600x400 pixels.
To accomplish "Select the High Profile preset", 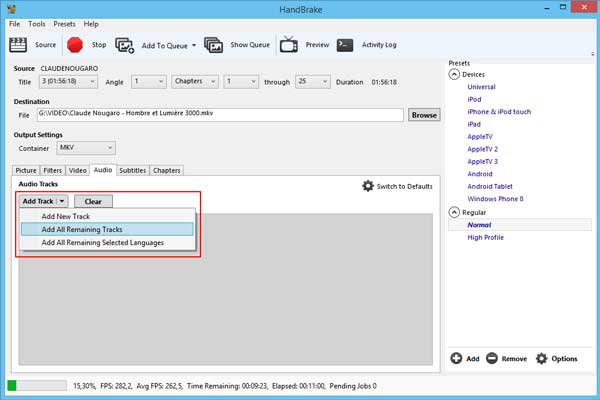I will pyautogui.click(x=485, y=237).
